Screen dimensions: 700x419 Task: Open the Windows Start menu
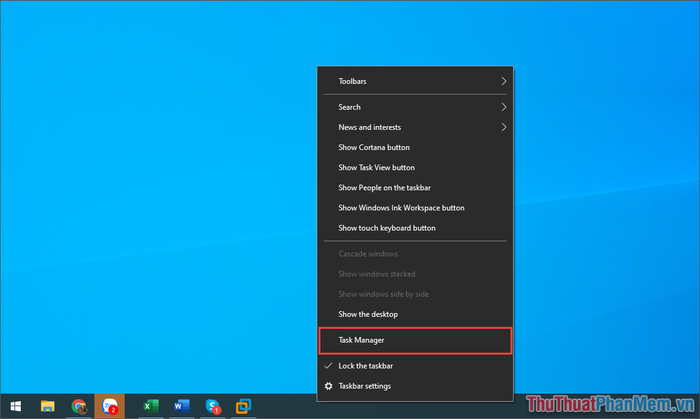[16, 406]
